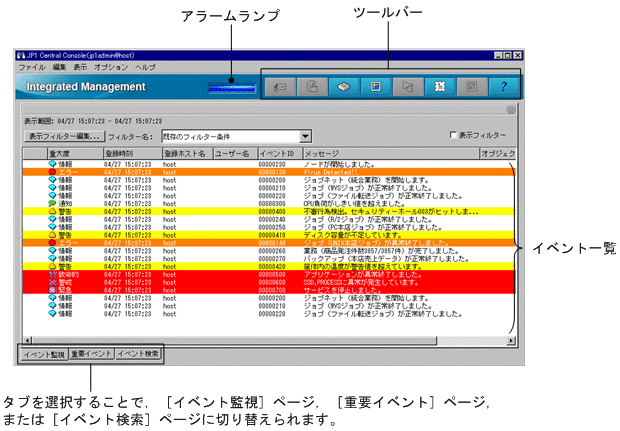This screenshot has height=431, width=620.
Task: Open the 編集 menu
Action: [59, 67]
